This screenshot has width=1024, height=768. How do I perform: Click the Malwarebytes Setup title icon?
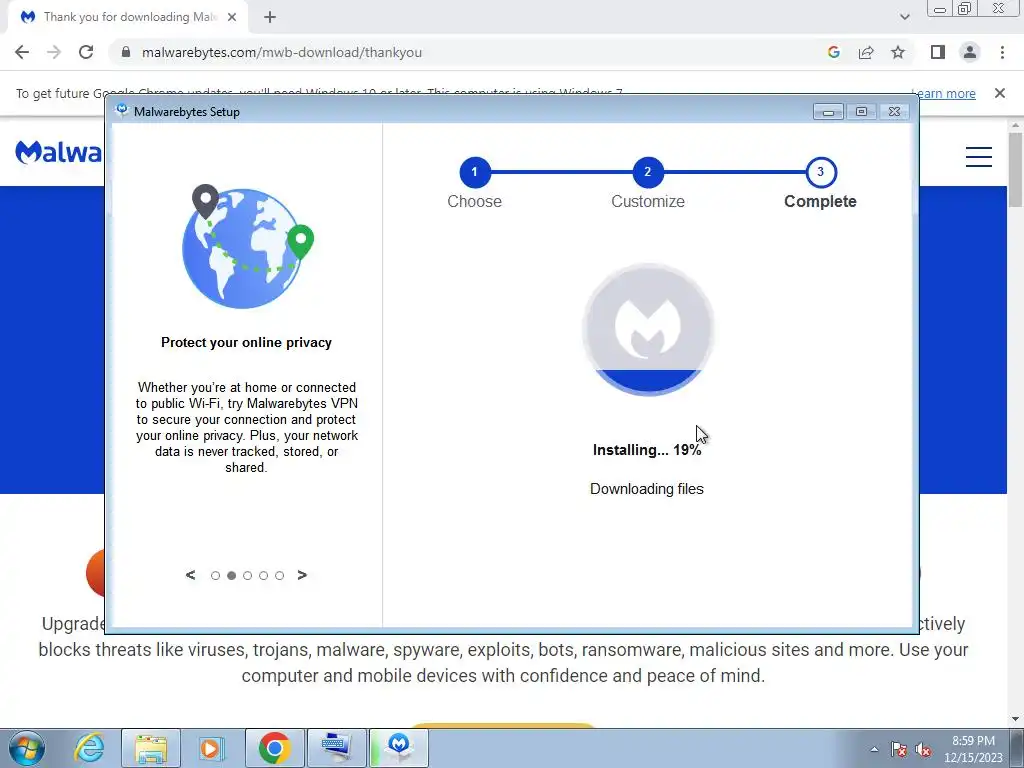(121, 110)
